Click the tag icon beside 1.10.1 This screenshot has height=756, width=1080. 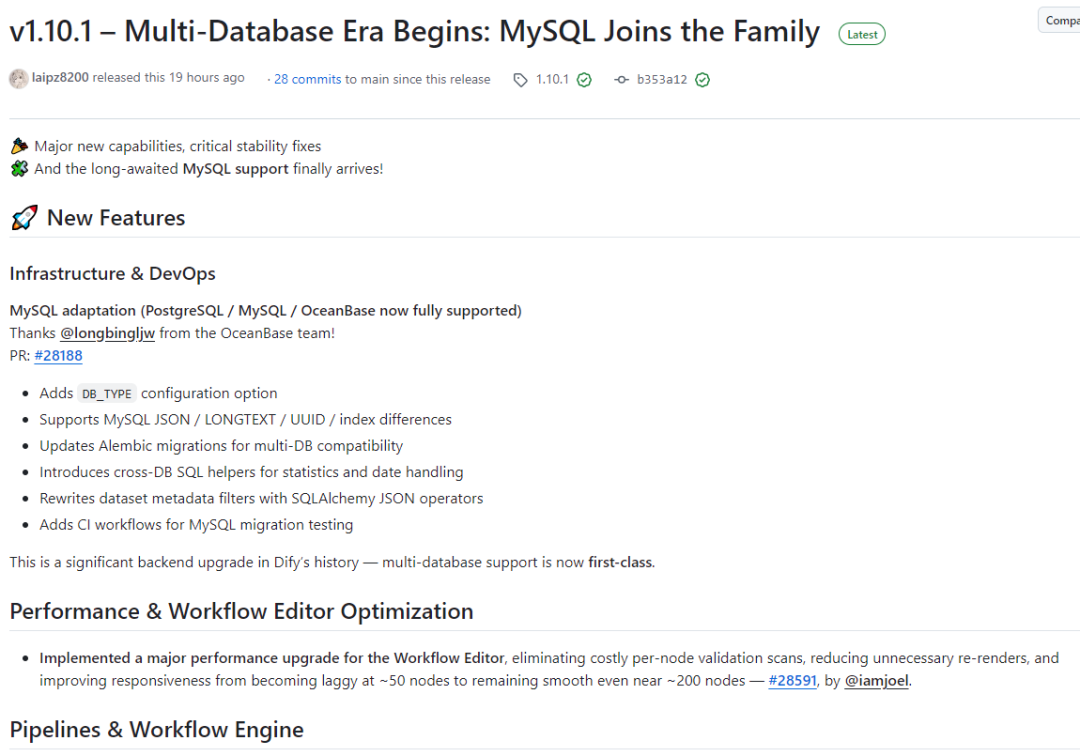tap(520, 80)
